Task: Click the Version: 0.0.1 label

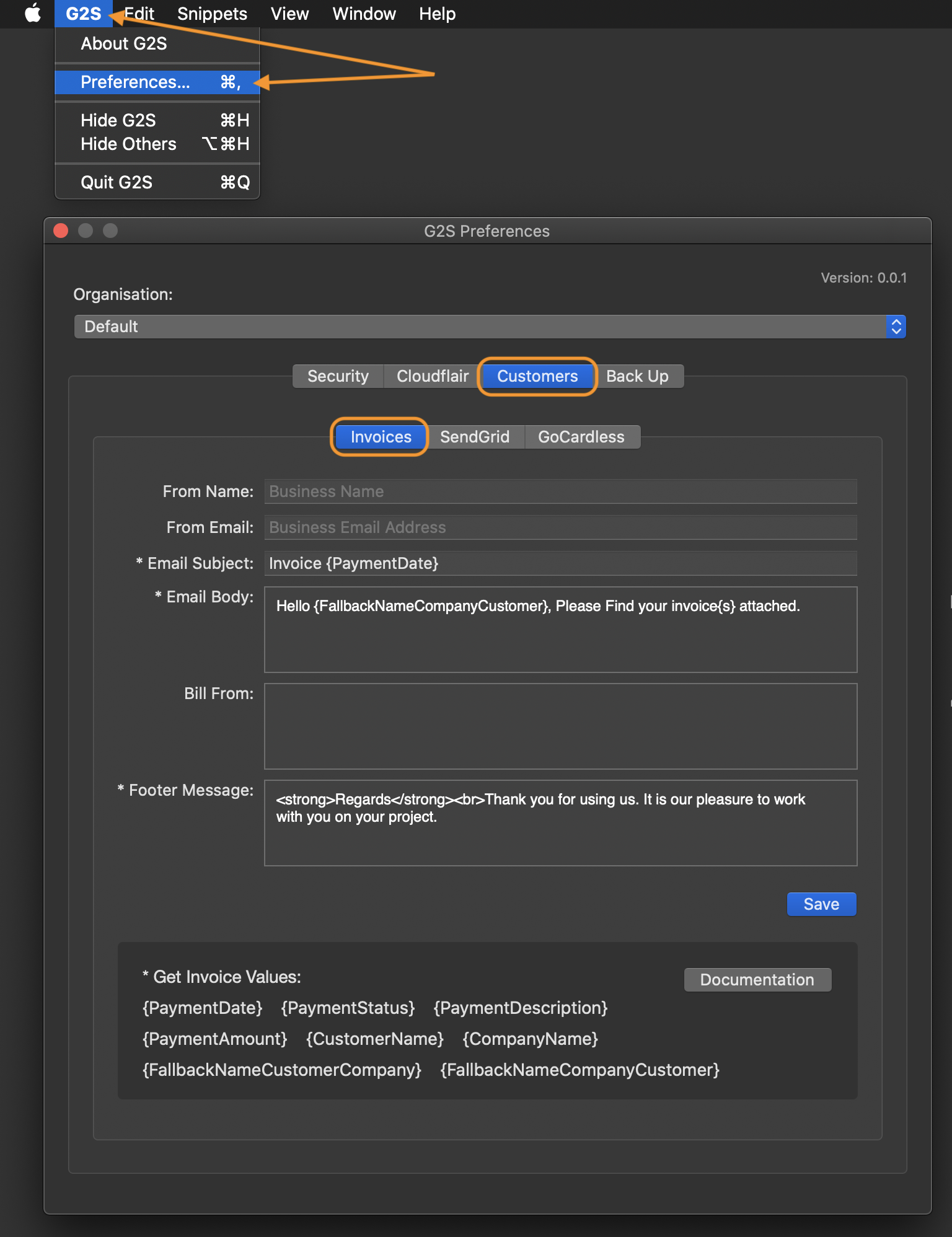Action: coord(864,278)
